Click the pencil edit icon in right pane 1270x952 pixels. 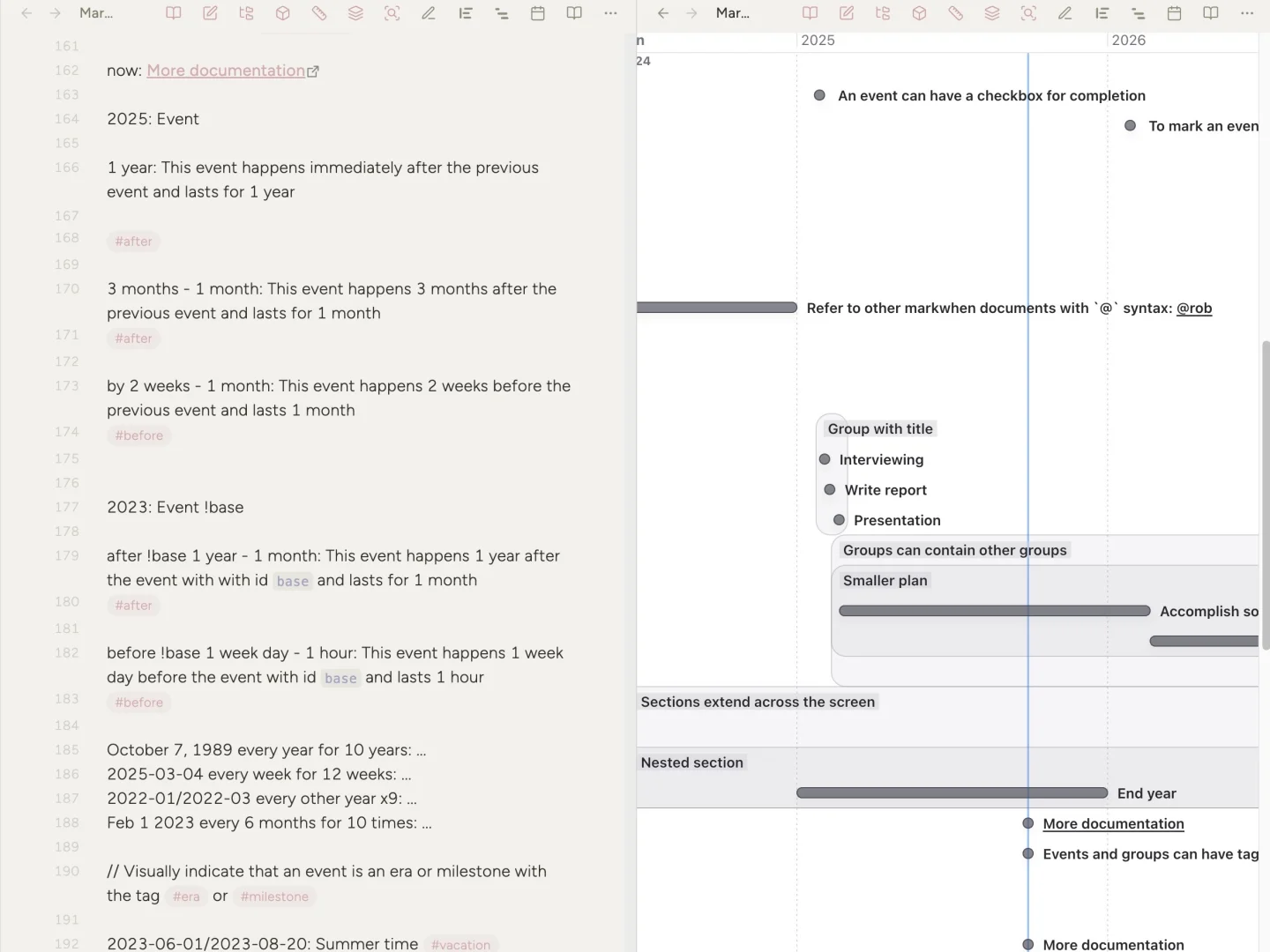point(1065,13)
